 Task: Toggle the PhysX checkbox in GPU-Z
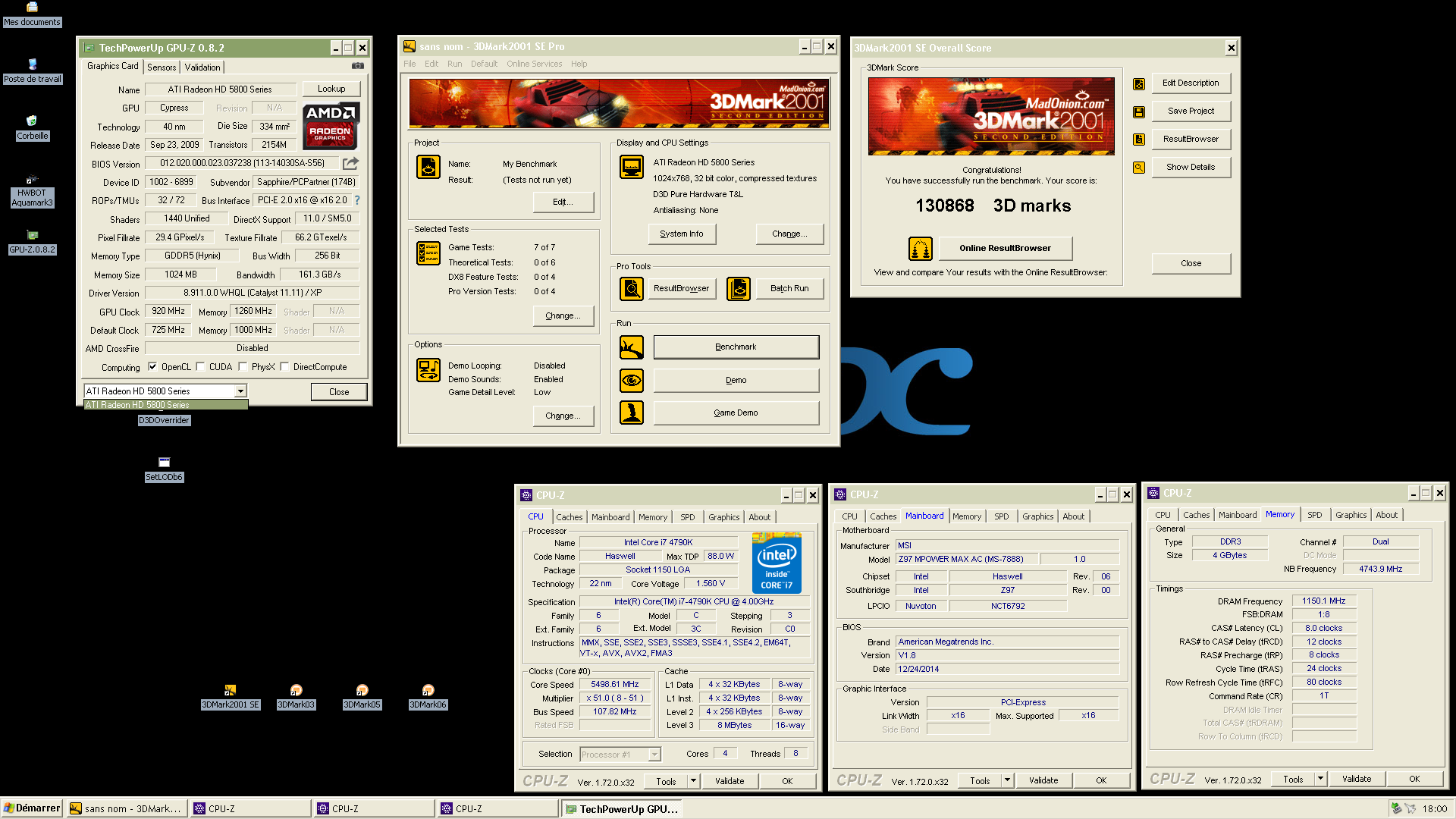tap(243, 366)
